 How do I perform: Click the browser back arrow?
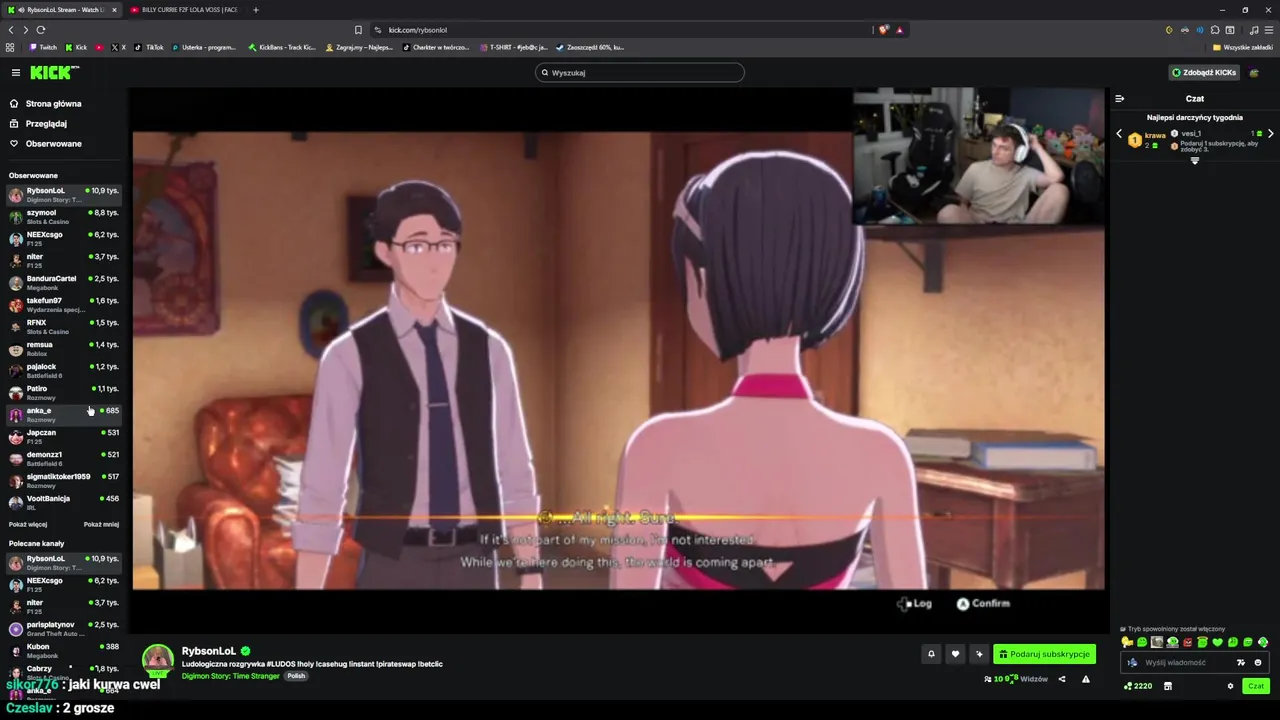(11, 30)
